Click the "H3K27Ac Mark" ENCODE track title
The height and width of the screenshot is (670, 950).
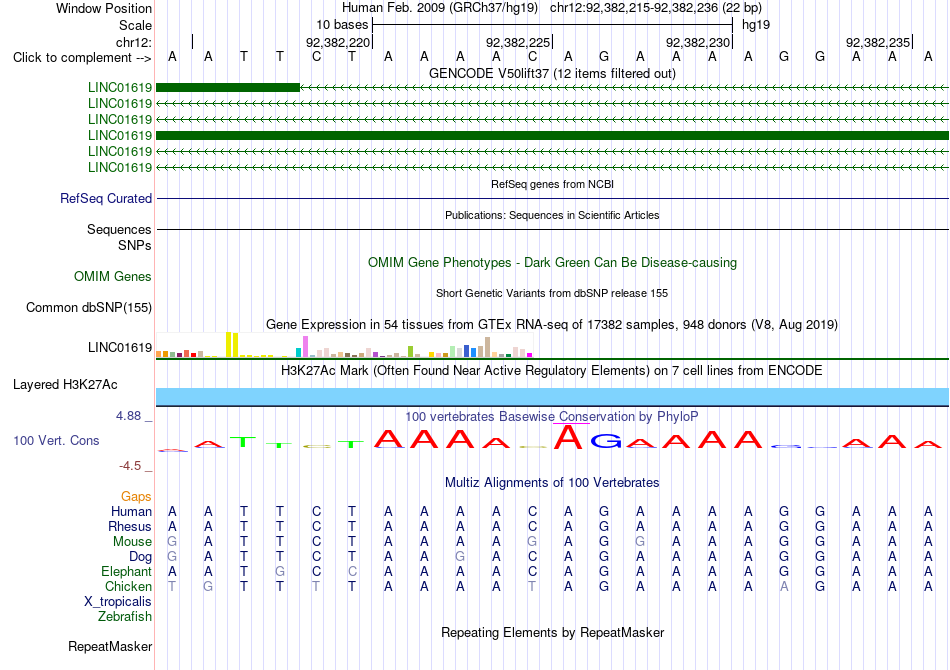click(552, 370)
